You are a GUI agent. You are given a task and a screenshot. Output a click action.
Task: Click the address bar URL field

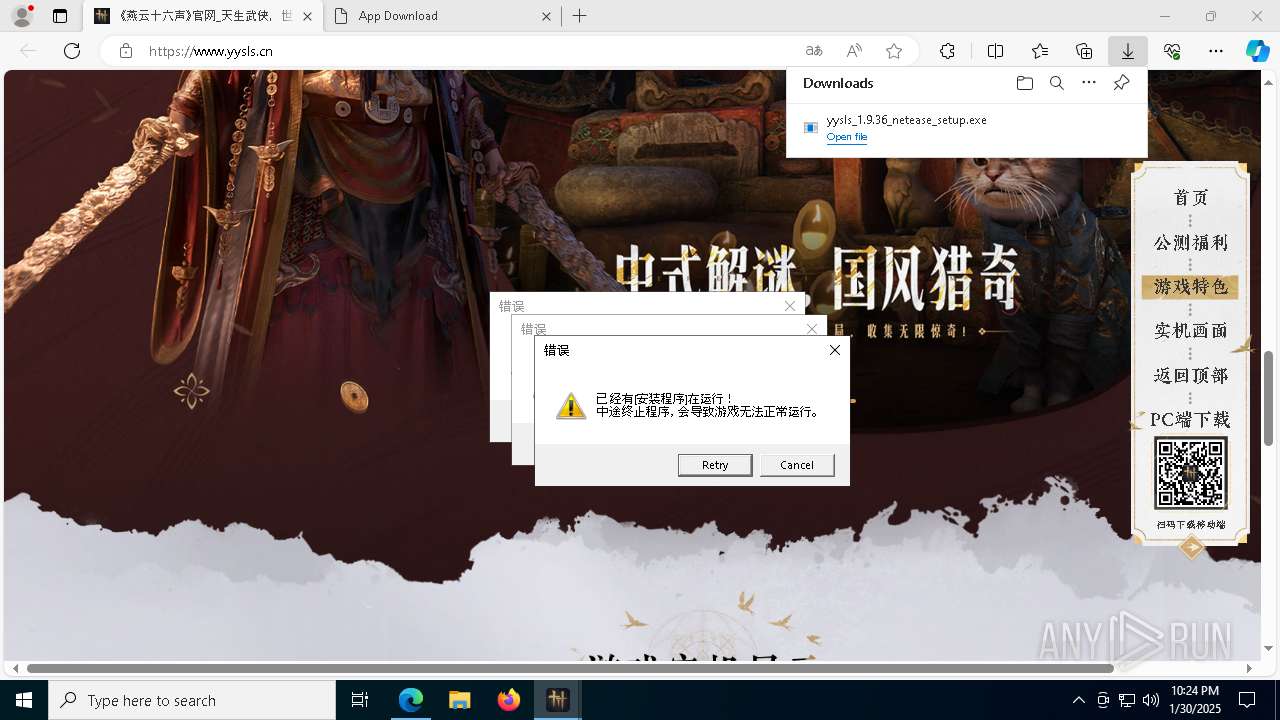click(x=470, y=51)
